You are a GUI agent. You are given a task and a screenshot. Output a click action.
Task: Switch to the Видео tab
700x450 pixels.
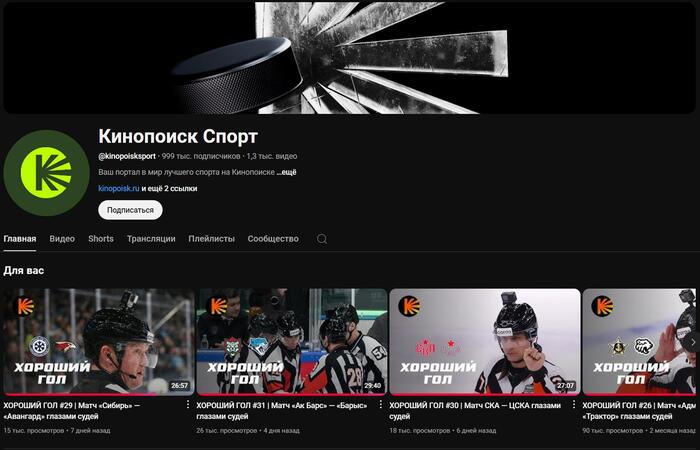point(62,239)
